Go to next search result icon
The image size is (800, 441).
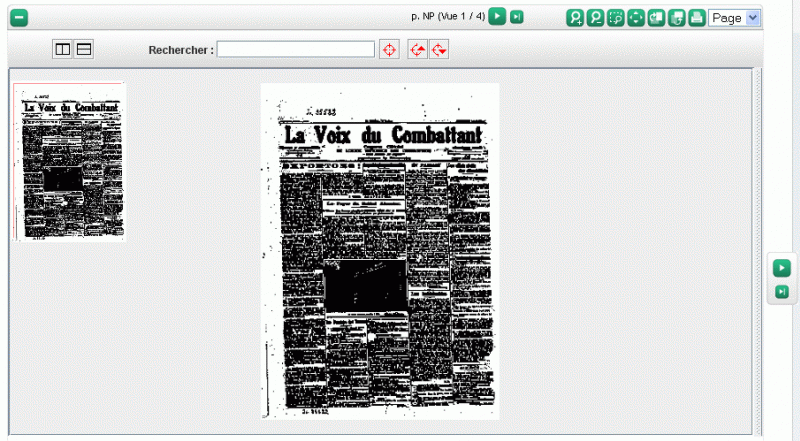[x=439, y=50]
